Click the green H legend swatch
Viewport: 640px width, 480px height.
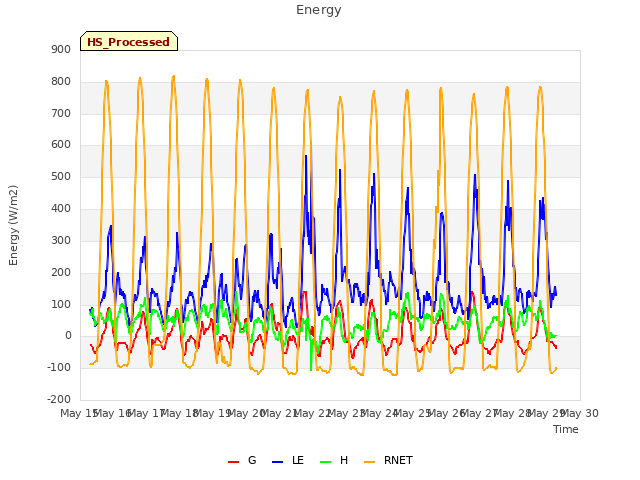[x=326, y=462]
